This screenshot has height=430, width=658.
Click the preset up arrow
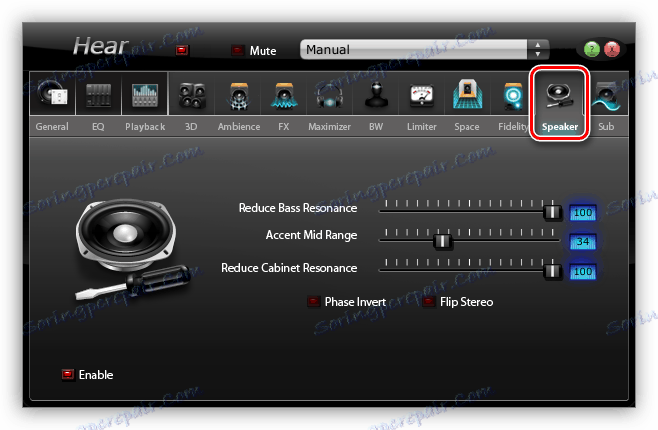(538, 44)
